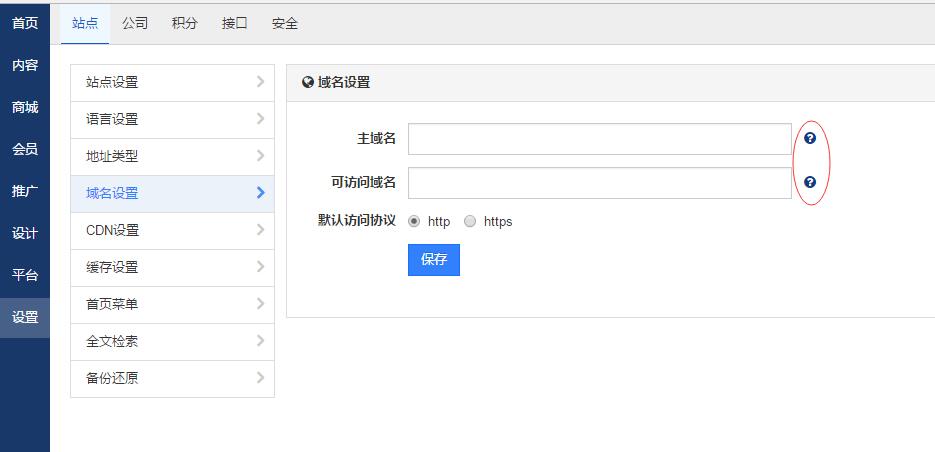
Task: Focus the 主域名 input field
Action: 600,139
